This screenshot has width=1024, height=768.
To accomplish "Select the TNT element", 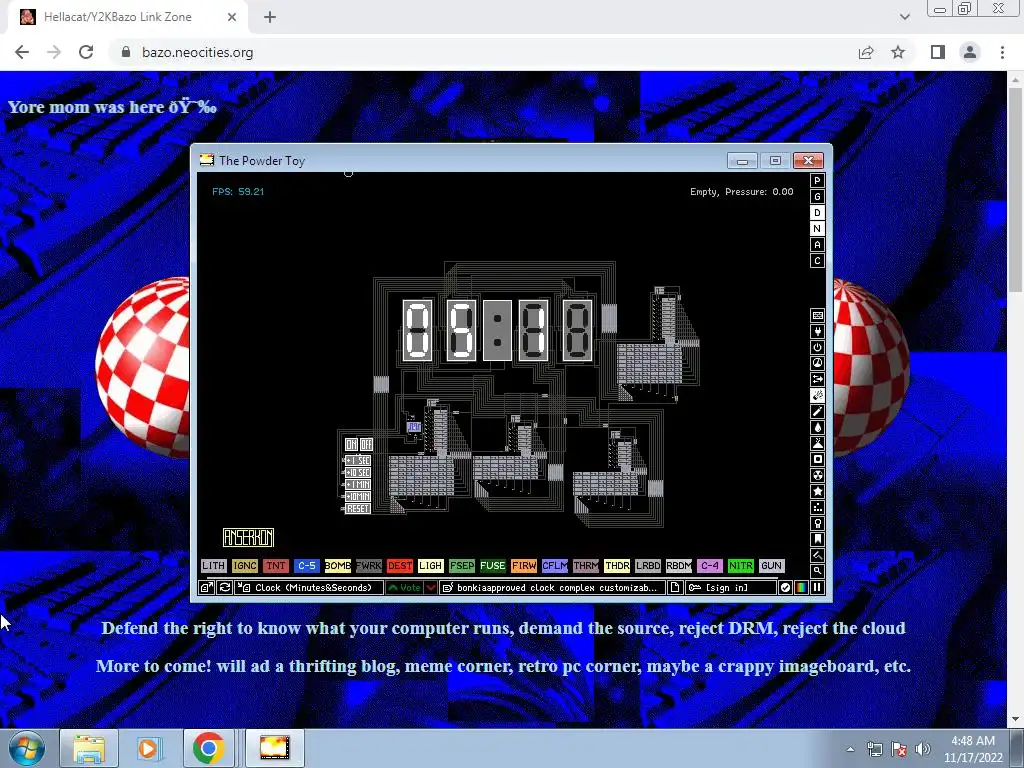I will coord(276,566).
